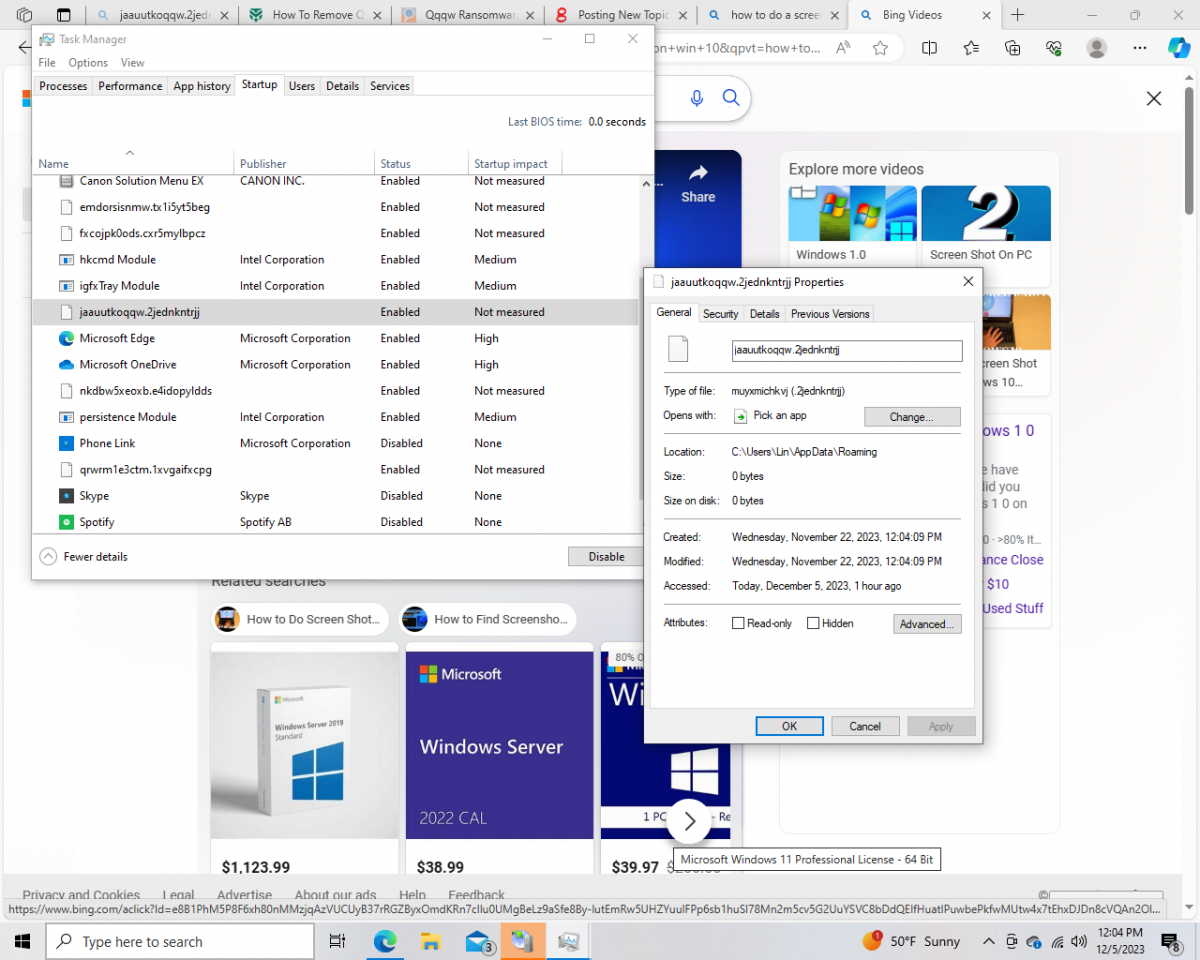Collapse Task Manager with Fewer details
The height and width of the screenshot is (960, 1200).
click(x=83, y=557)
